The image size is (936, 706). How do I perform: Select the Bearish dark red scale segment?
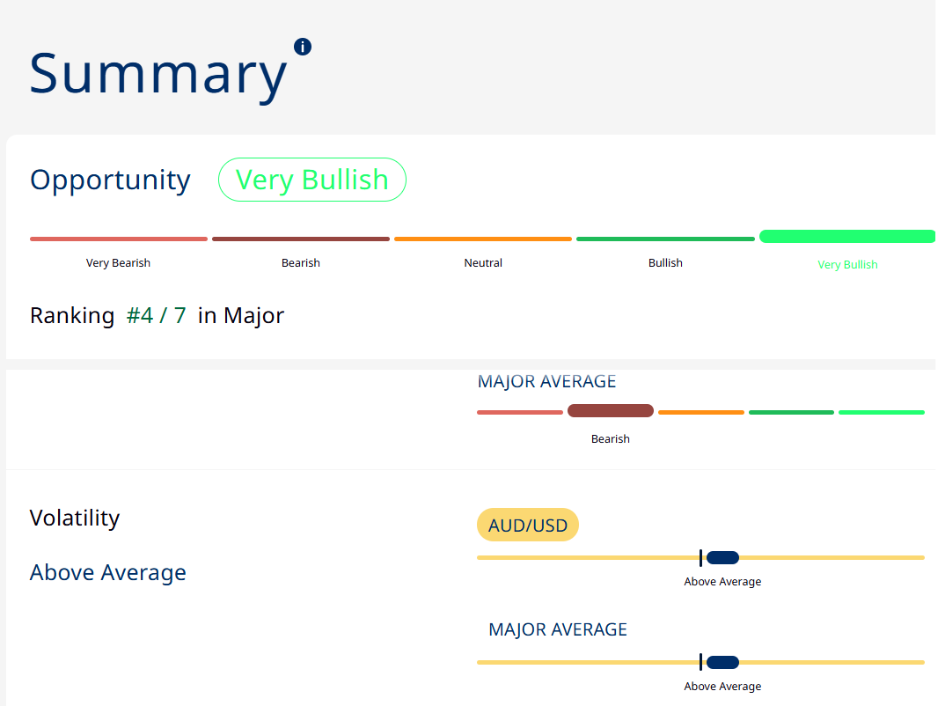point(301,239)
